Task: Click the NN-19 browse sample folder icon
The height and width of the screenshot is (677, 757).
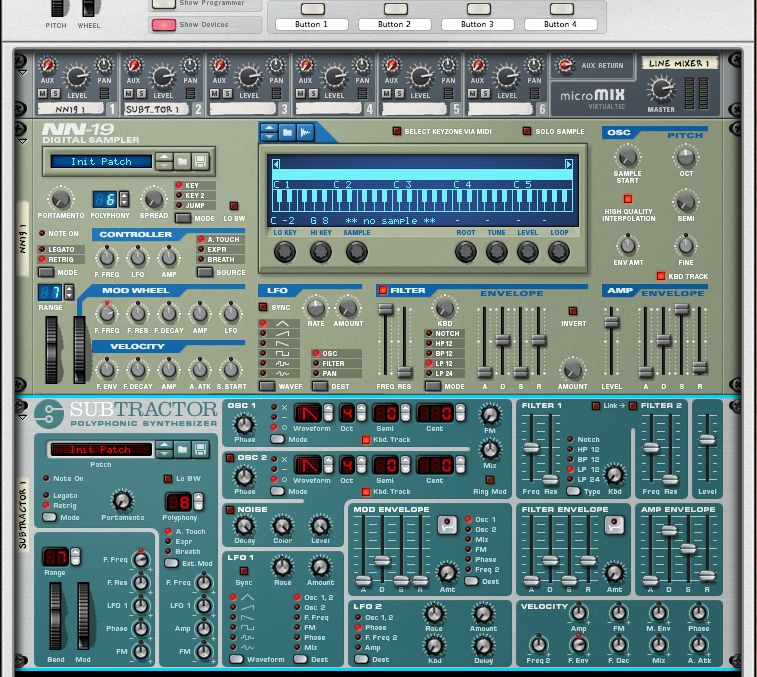Action: click(x=287, y=132)
